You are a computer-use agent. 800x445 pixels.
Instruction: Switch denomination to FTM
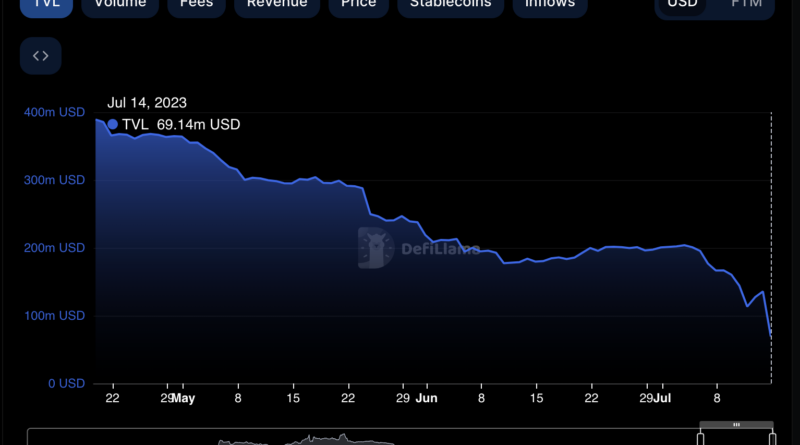pos(746,4)
